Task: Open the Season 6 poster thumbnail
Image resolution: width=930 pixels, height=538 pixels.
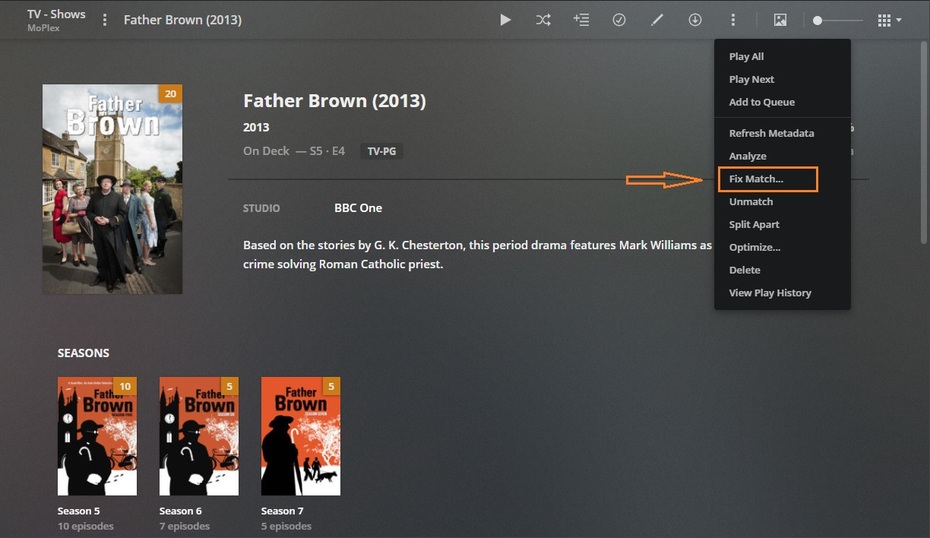Action: pos(199,436)
